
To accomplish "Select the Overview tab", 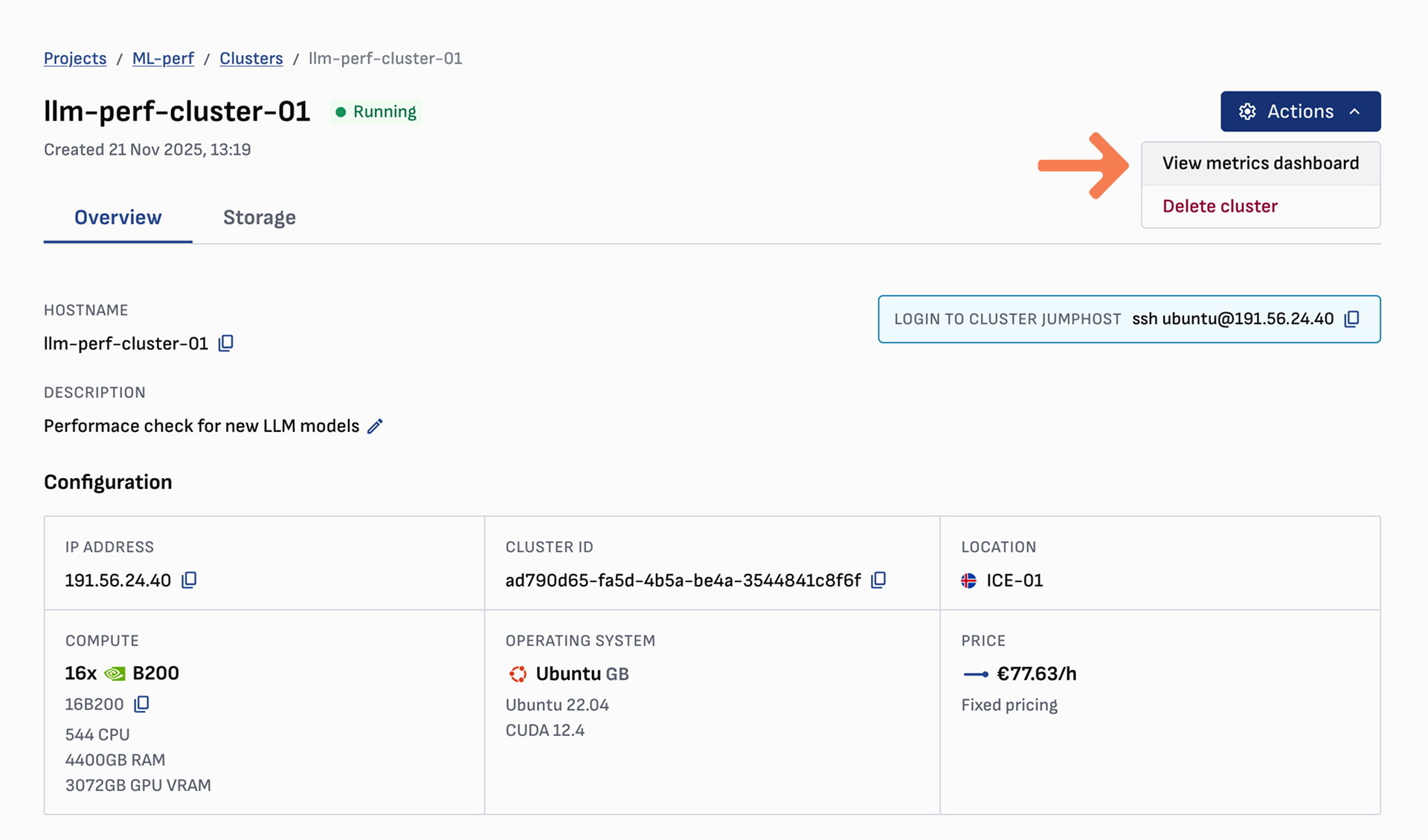I will pyautogui.click(x=118, y=218).
